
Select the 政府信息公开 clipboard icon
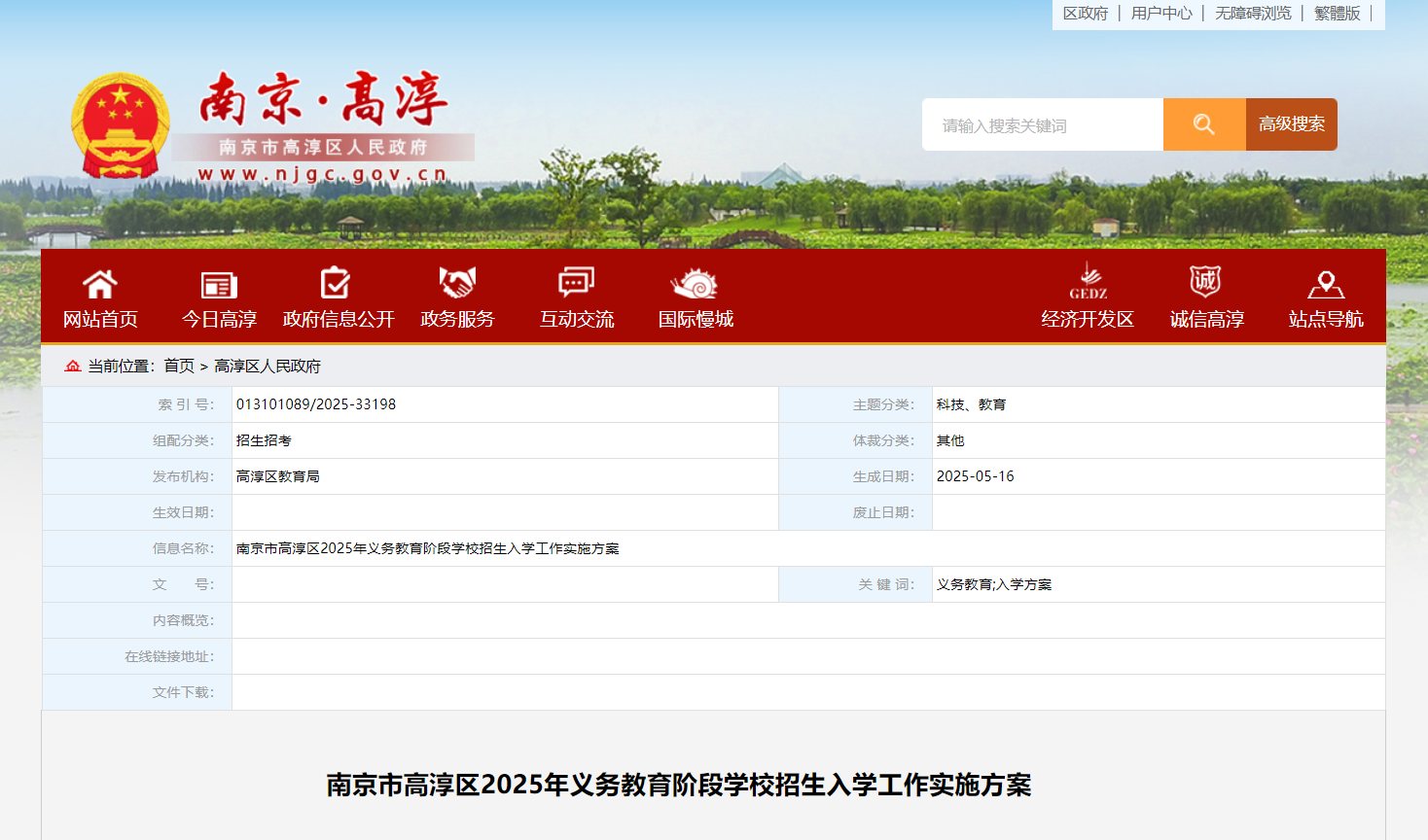[x=337, y=283]
